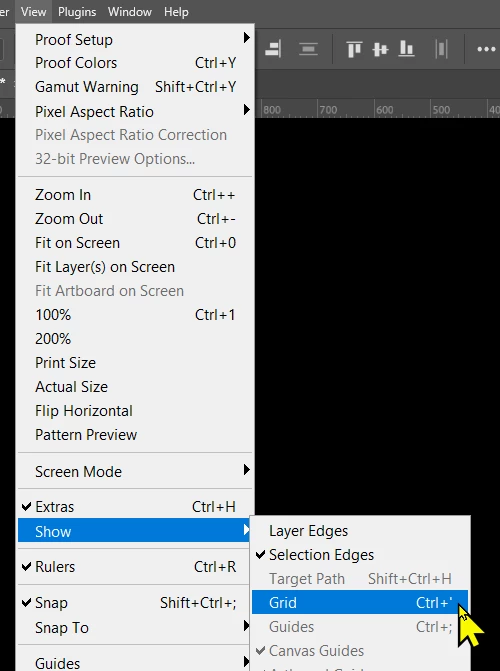
Task: Expand the Pixel Aspect Ratio submenu
Action: [x=135, y=112]
